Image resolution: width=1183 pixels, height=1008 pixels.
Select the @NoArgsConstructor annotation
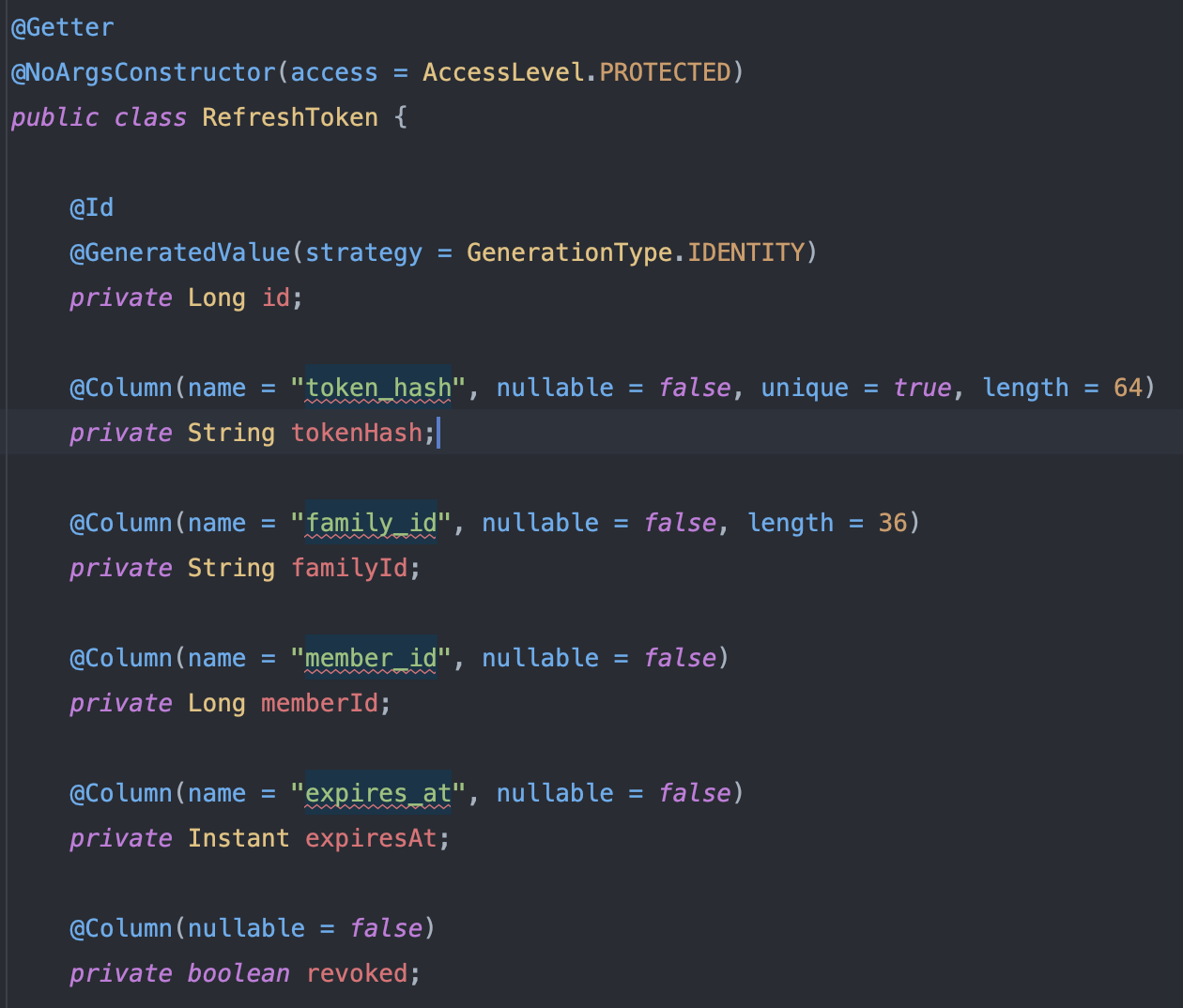143,72
